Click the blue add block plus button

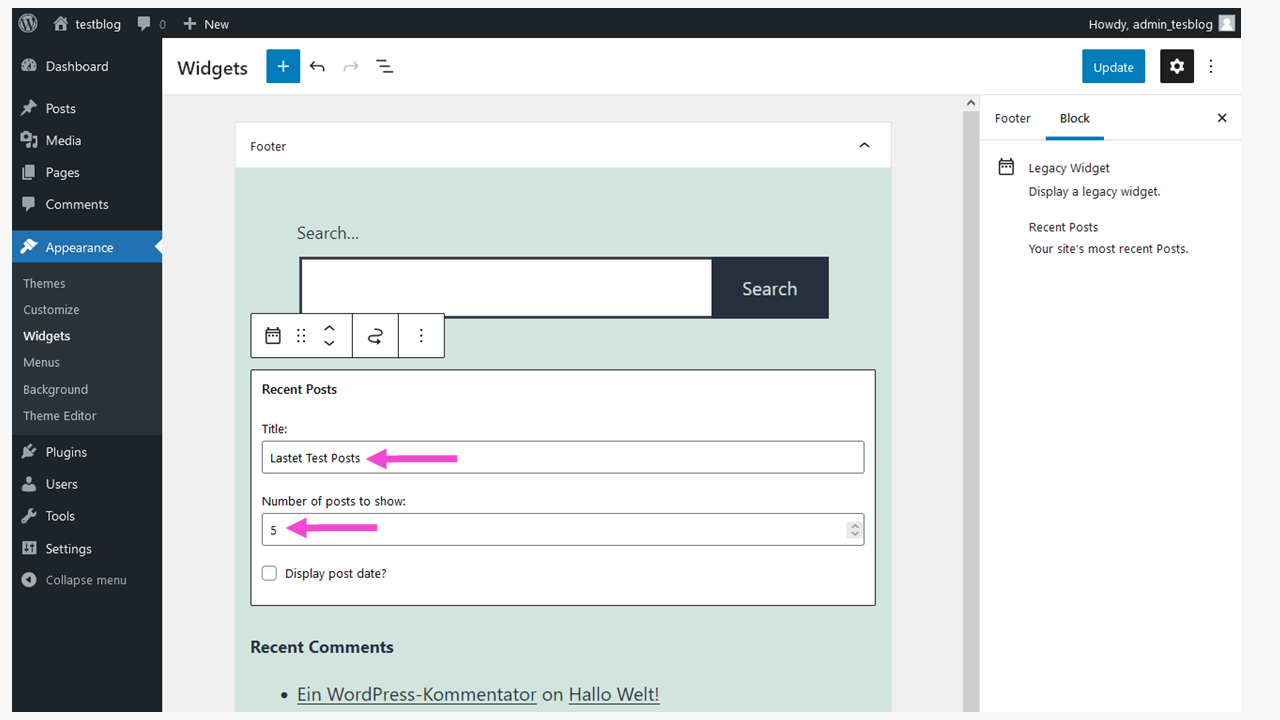[x=283, y=66]
